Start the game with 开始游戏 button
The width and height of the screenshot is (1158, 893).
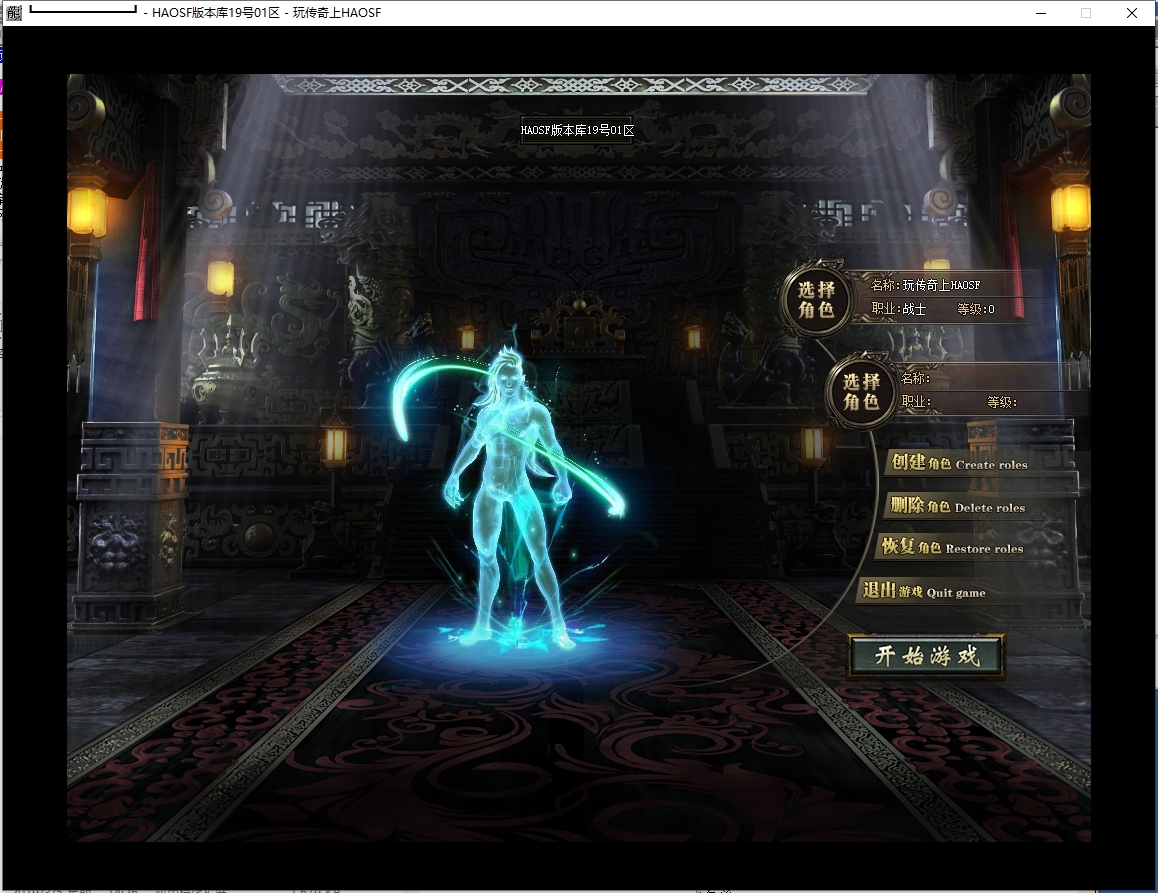click(x=927, y=656)
